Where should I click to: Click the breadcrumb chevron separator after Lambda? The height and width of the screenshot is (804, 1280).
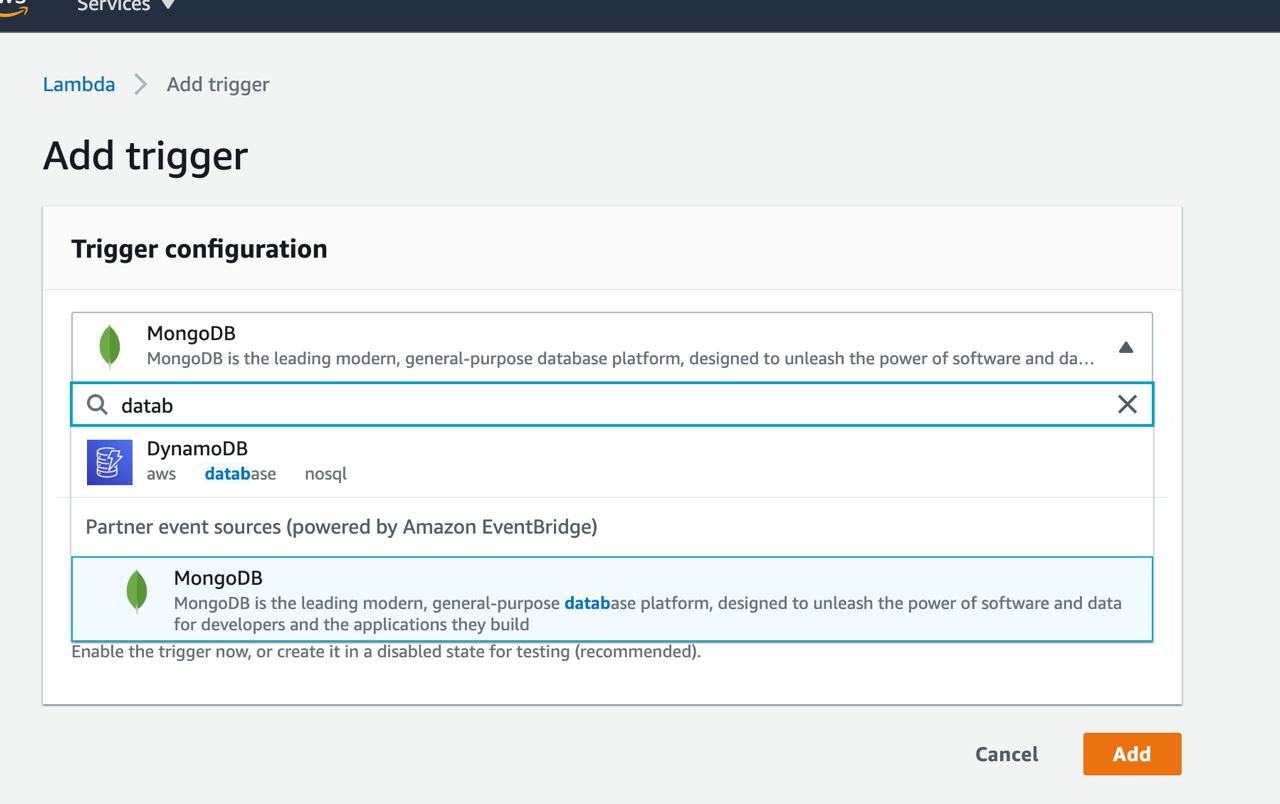141,85
